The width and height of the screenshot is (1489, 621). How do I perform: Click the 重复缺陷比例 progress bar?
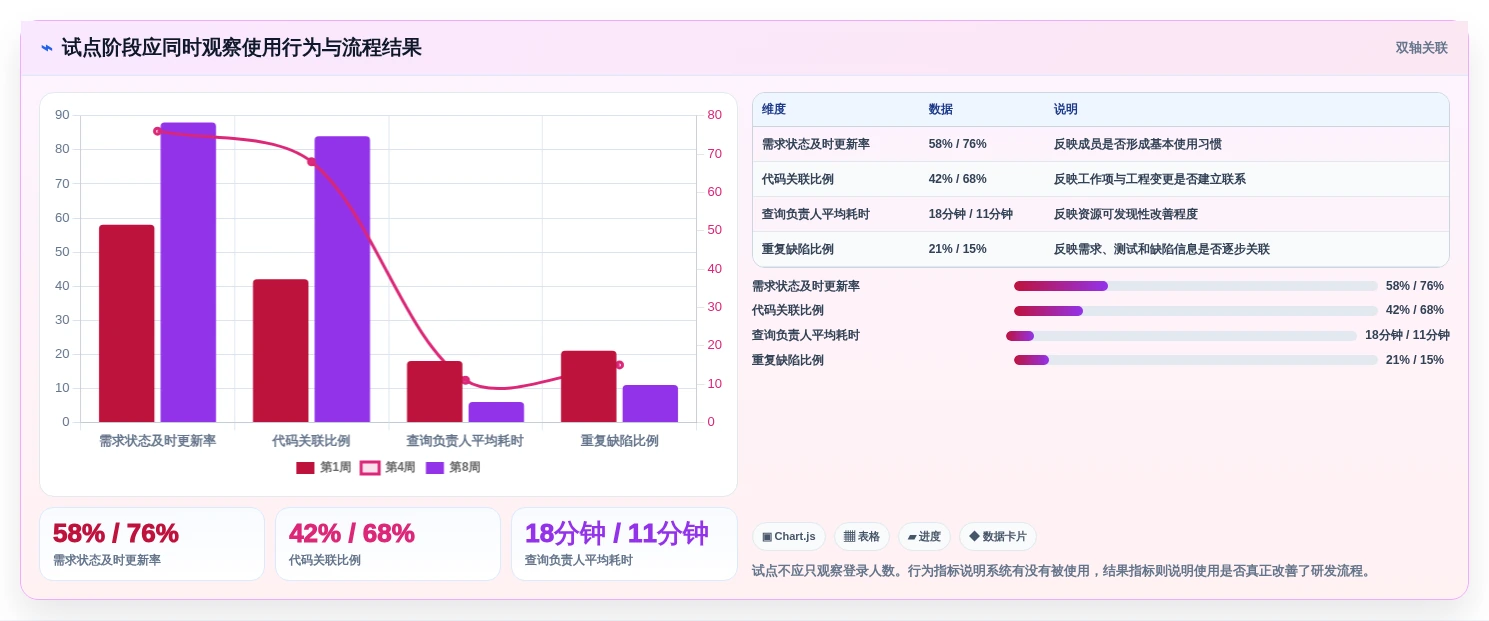click(1195, 360)
